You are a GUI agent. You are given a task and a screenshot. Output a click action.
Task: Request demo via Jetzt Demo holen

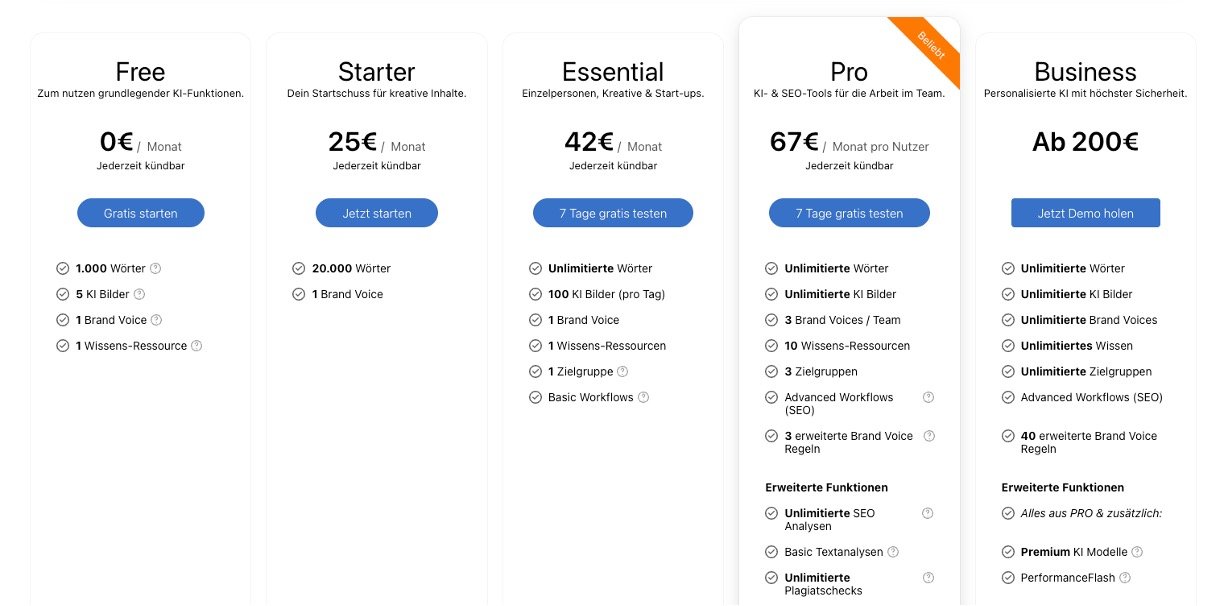tap(1085, 213)
